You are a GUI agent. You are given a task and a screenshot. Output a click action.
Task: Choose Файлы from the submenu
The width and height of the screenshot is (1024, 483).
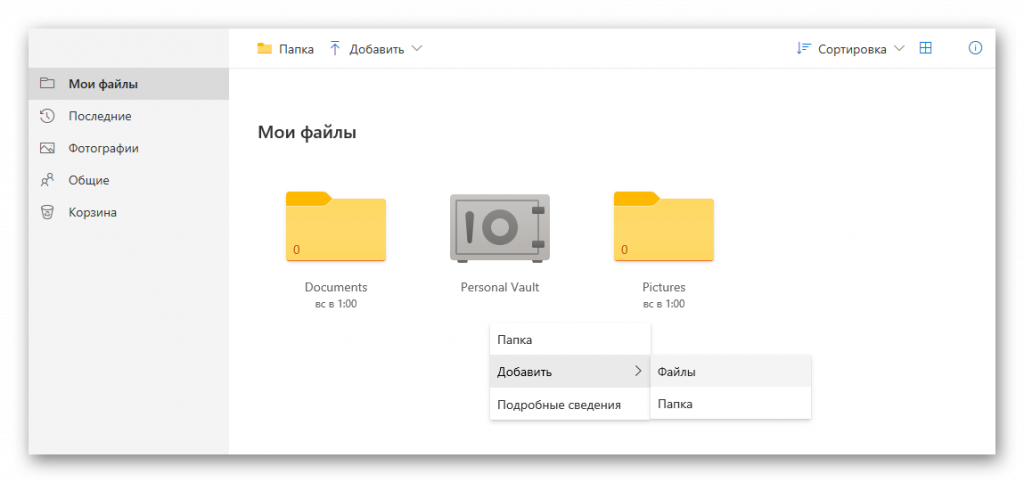click(x=676, y=372)
